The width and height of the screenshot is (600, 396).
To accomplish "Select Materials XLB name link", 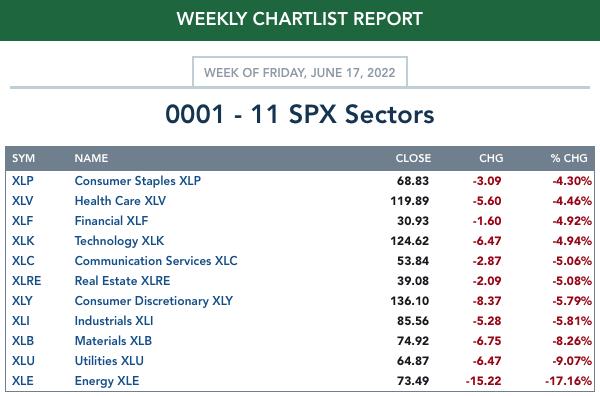I will pyautogui.click(x=113, y=341).
